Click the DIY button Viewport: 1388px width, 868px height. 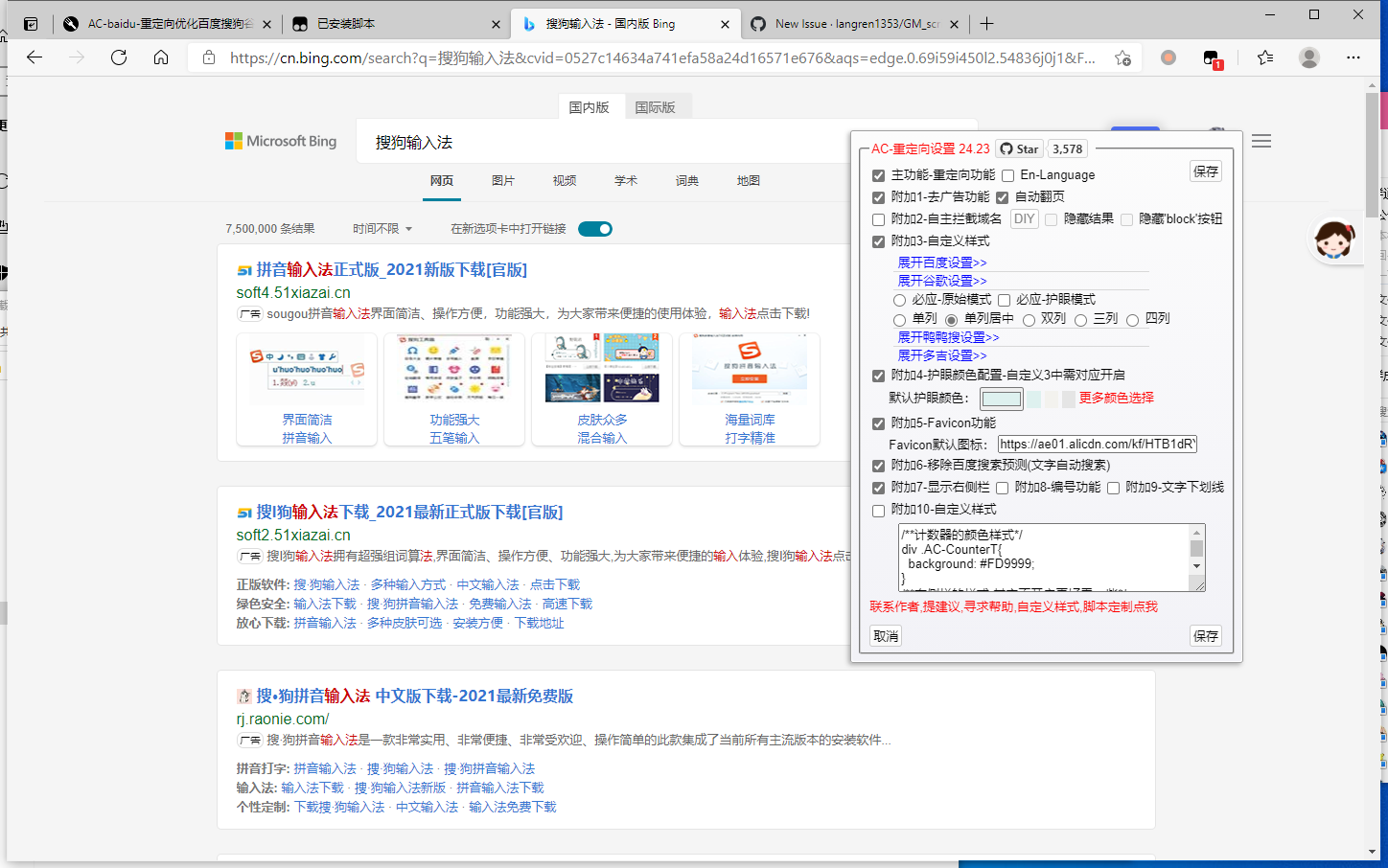(x=1024, y=218)
